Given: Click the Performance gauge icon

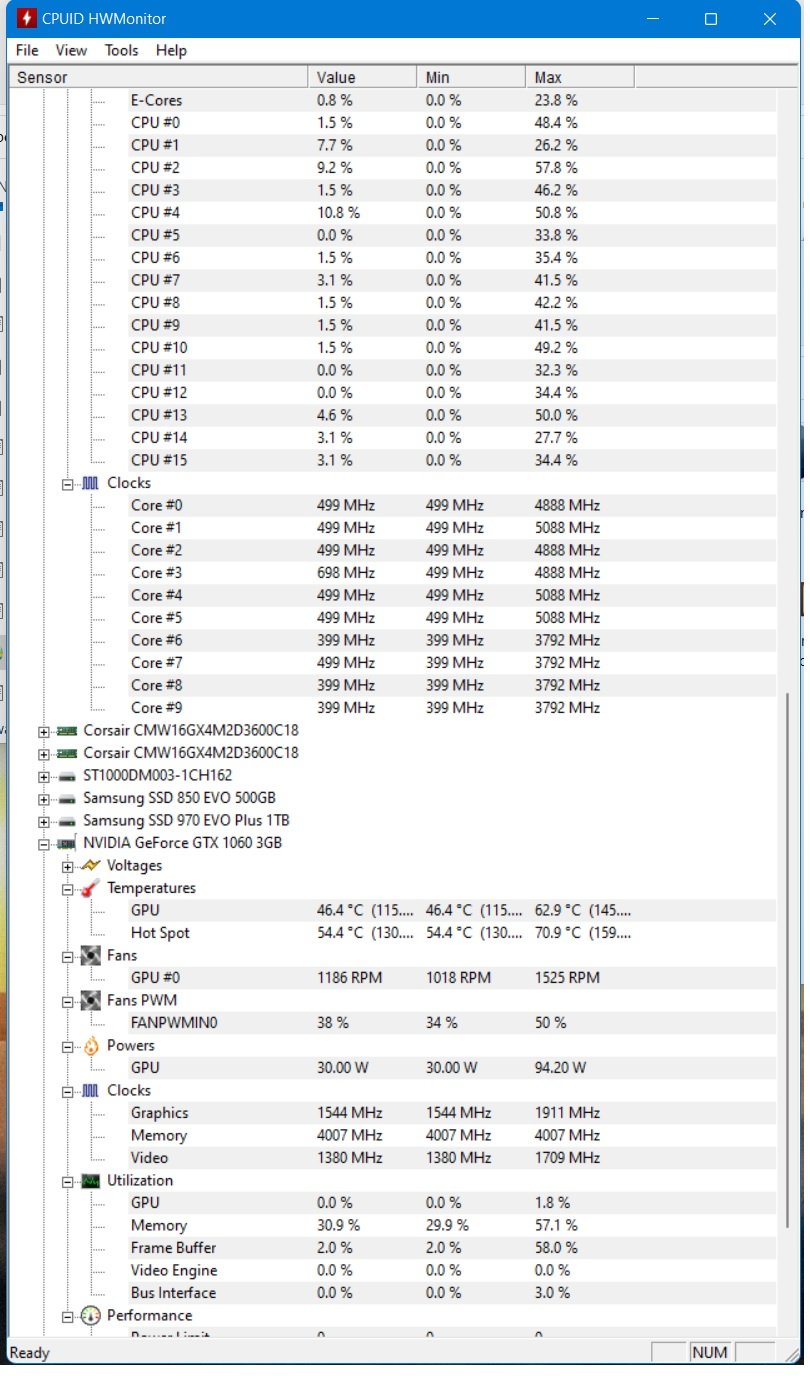Looking at the screenshot, I should click(x=90, y=1316).
